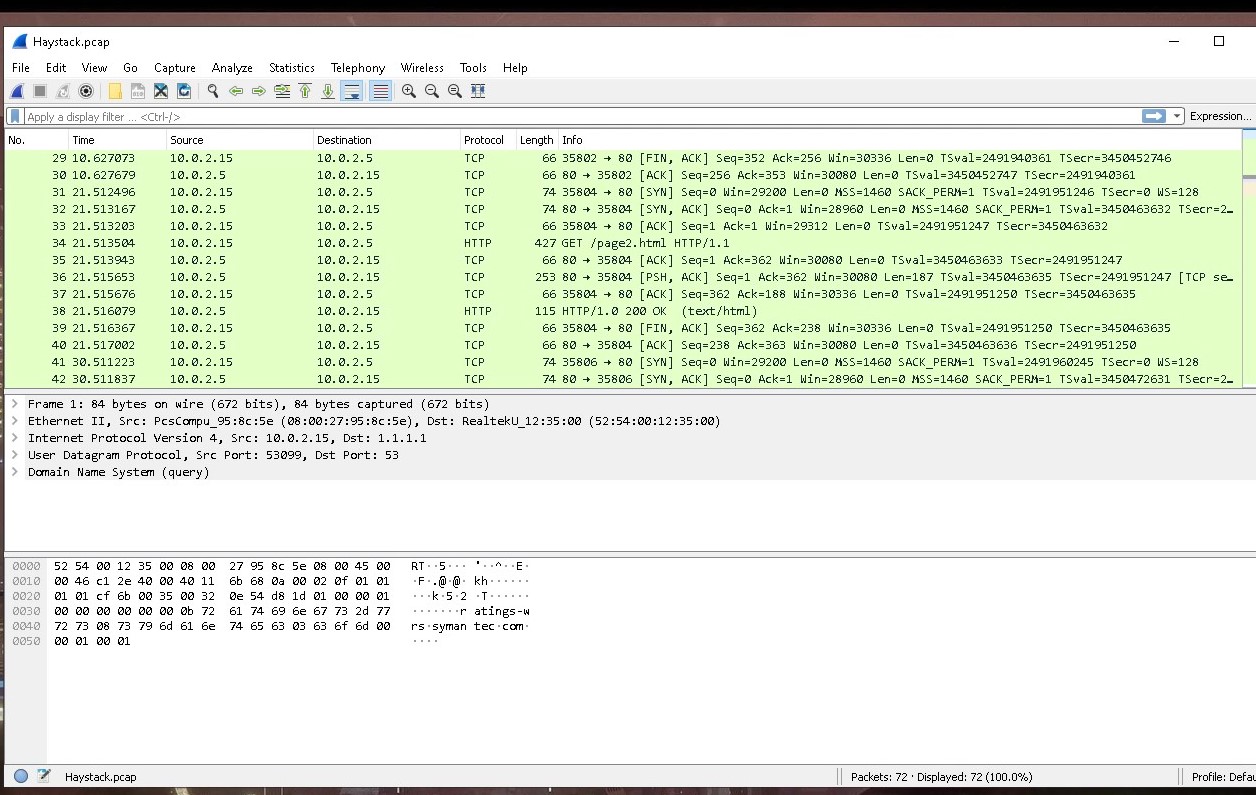The height and width of the screenshot is (795, 1256).
Task: Save the capture file icon
Action: (x=138, y=91)
